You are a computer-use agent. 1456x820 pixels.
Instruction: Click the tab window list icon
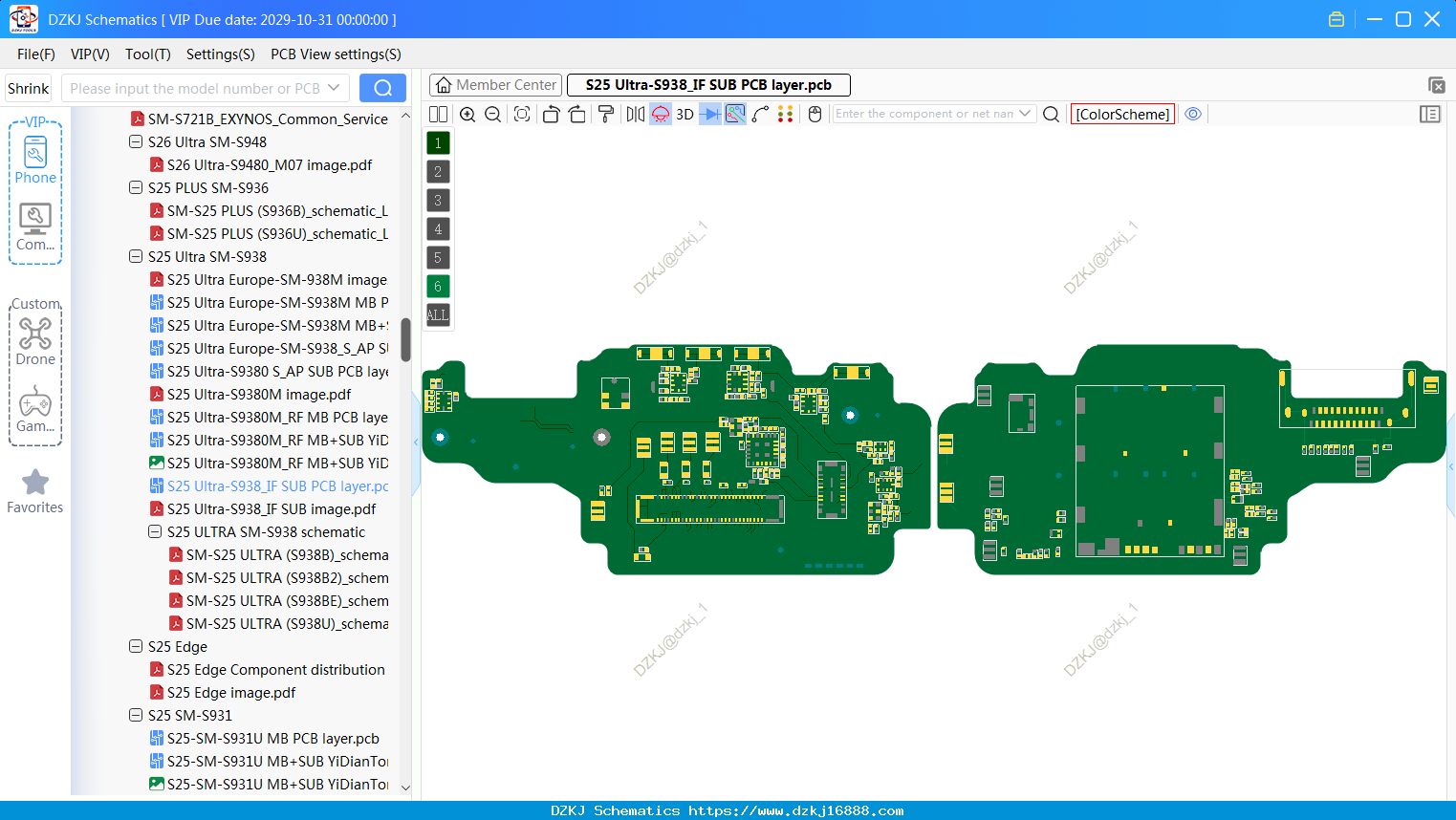point(1436,85)
